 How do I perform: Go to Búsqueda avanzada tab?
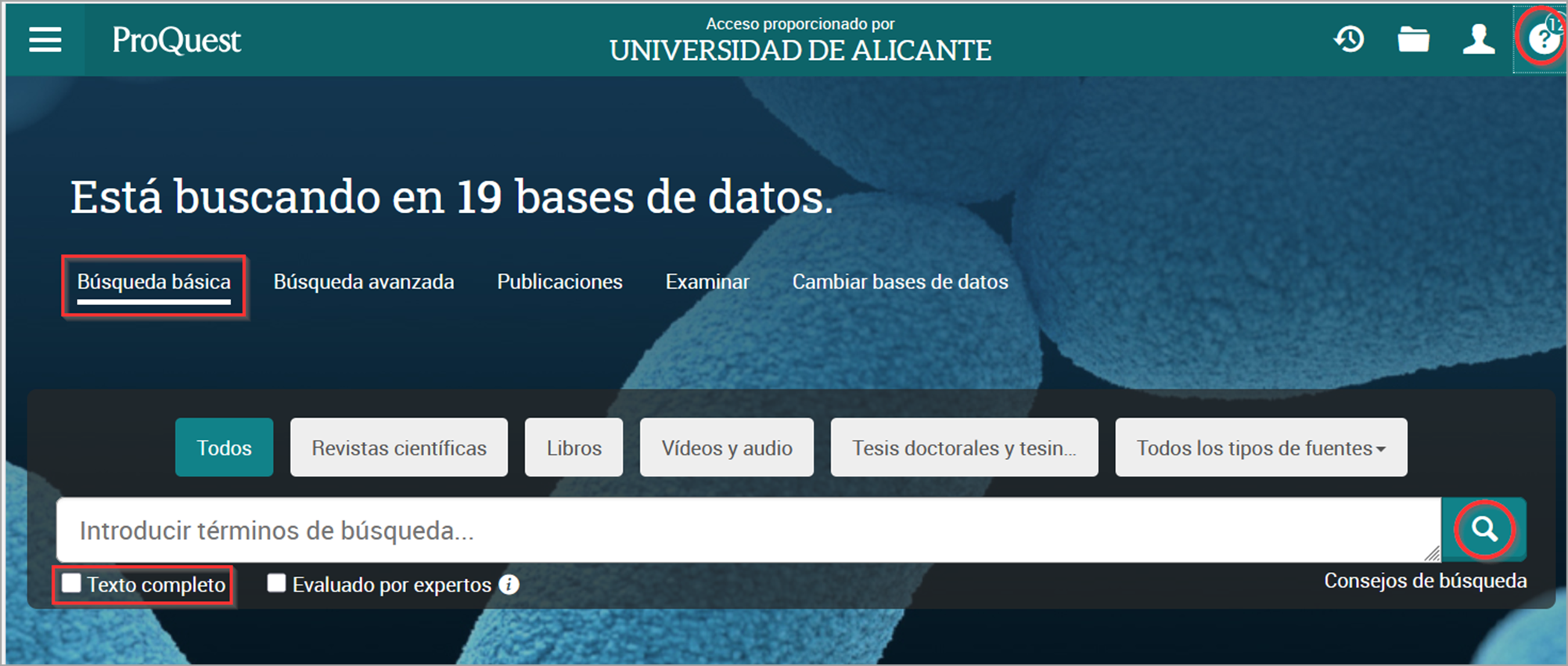point(364,282)
